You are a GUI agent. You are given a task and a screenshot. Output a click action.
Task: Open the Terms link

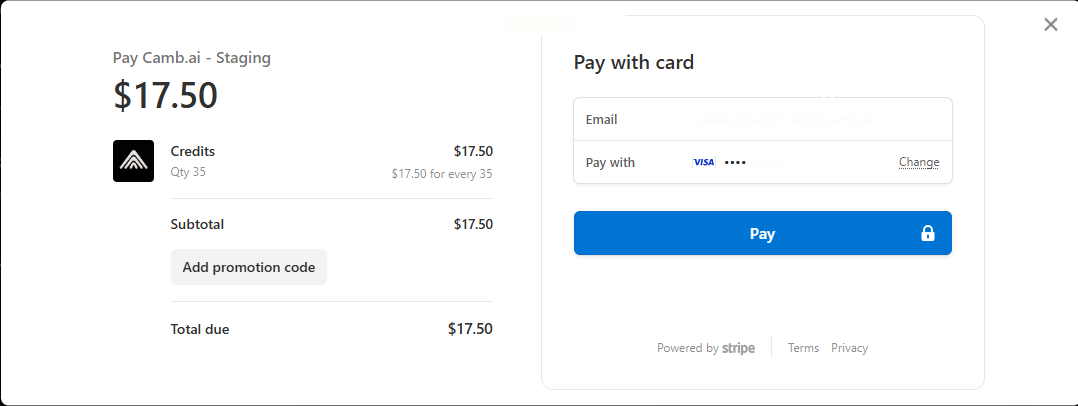(803, 348)
